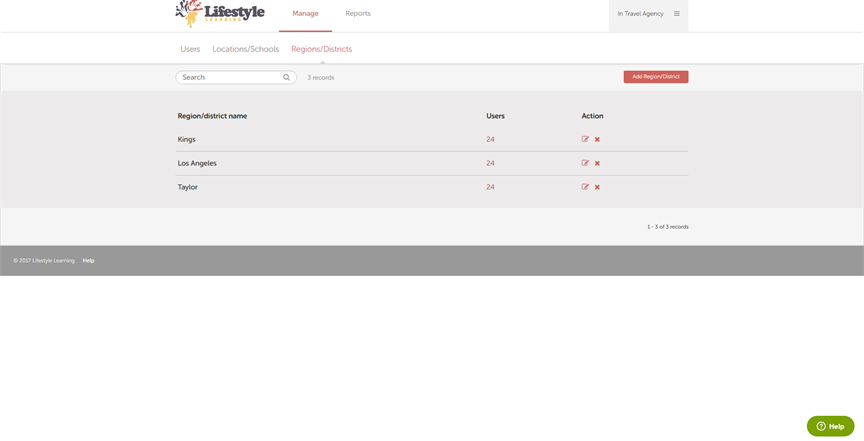Click the green Help button
This screenshot has height=441, width=864.
(x=830, y=426)
